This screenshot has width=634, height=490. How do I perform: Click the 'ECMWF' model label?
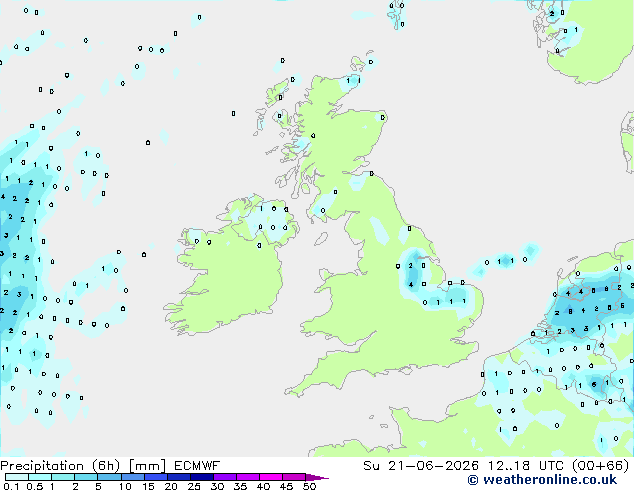[197, 466]
